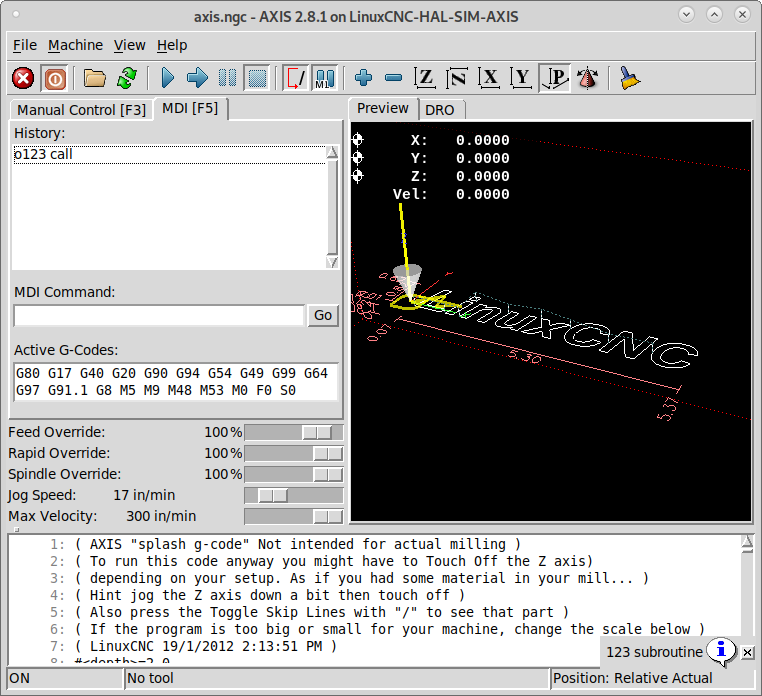Select the MDI [F5] tab
The image size is (762, 696).
point(190,108)
